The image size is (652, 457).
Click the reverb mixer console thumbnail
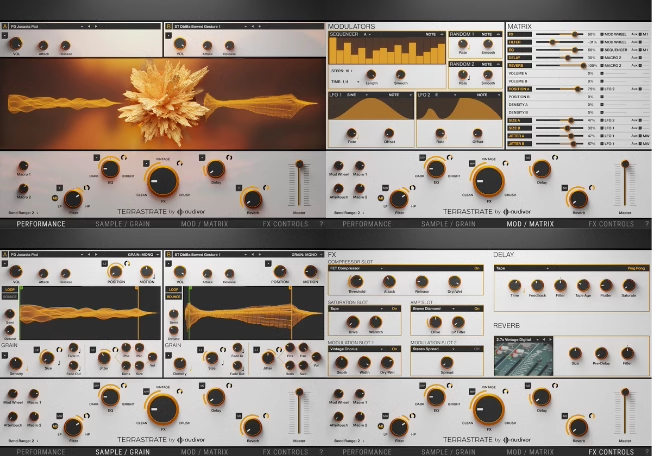click(524, 359)
